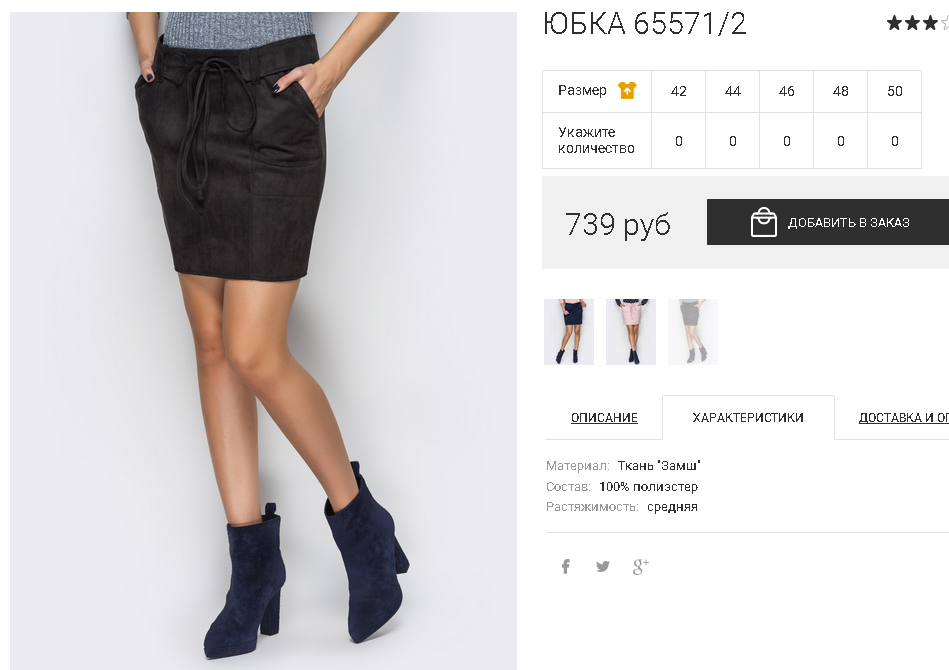949x670 pixels.
Task: Share the product on Facebook
Action: pyautogui.click(x=565, y=567)
